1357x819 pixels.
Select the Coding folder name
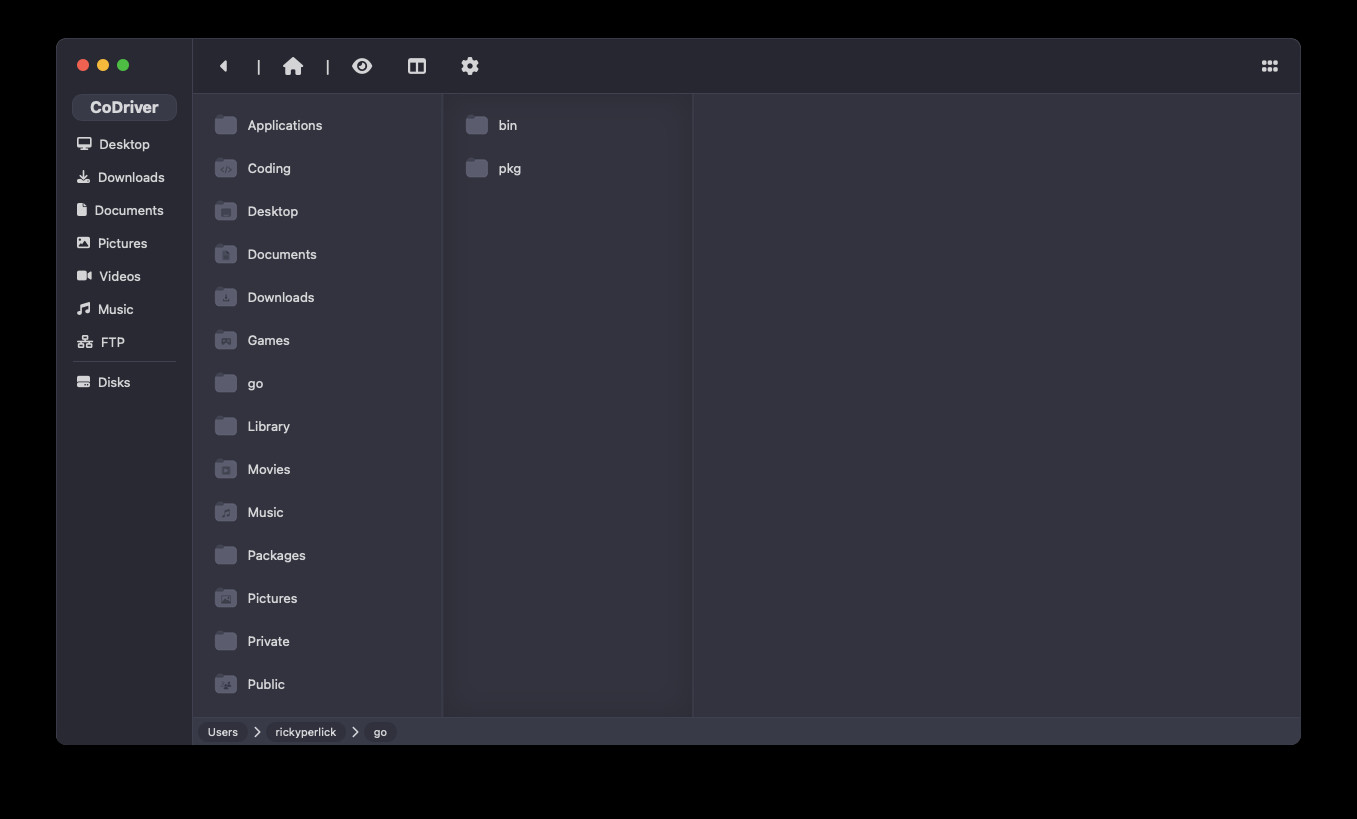click(269, 168)
